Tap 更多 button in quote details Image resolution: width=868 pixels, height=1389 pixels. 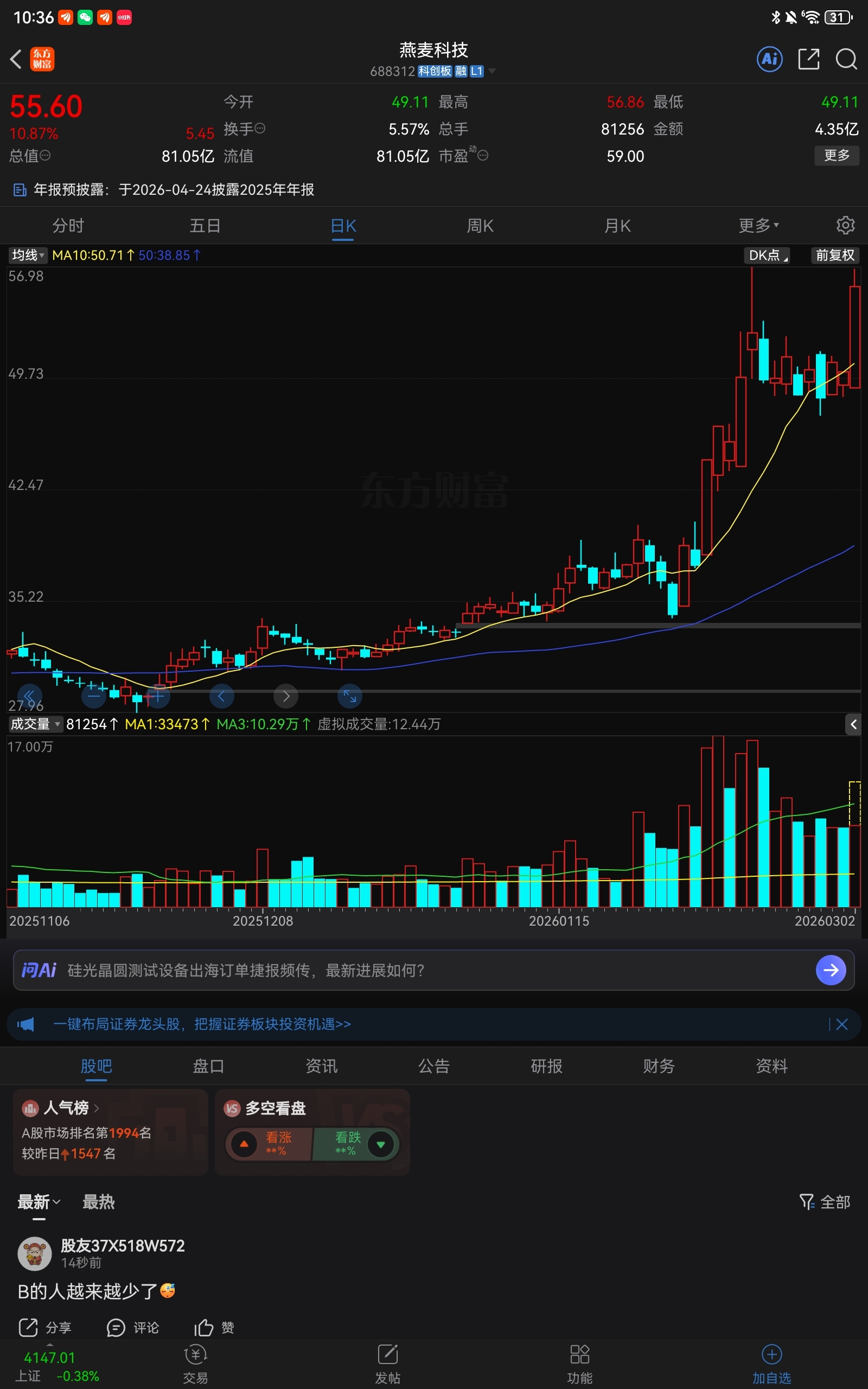pos(837,155)
